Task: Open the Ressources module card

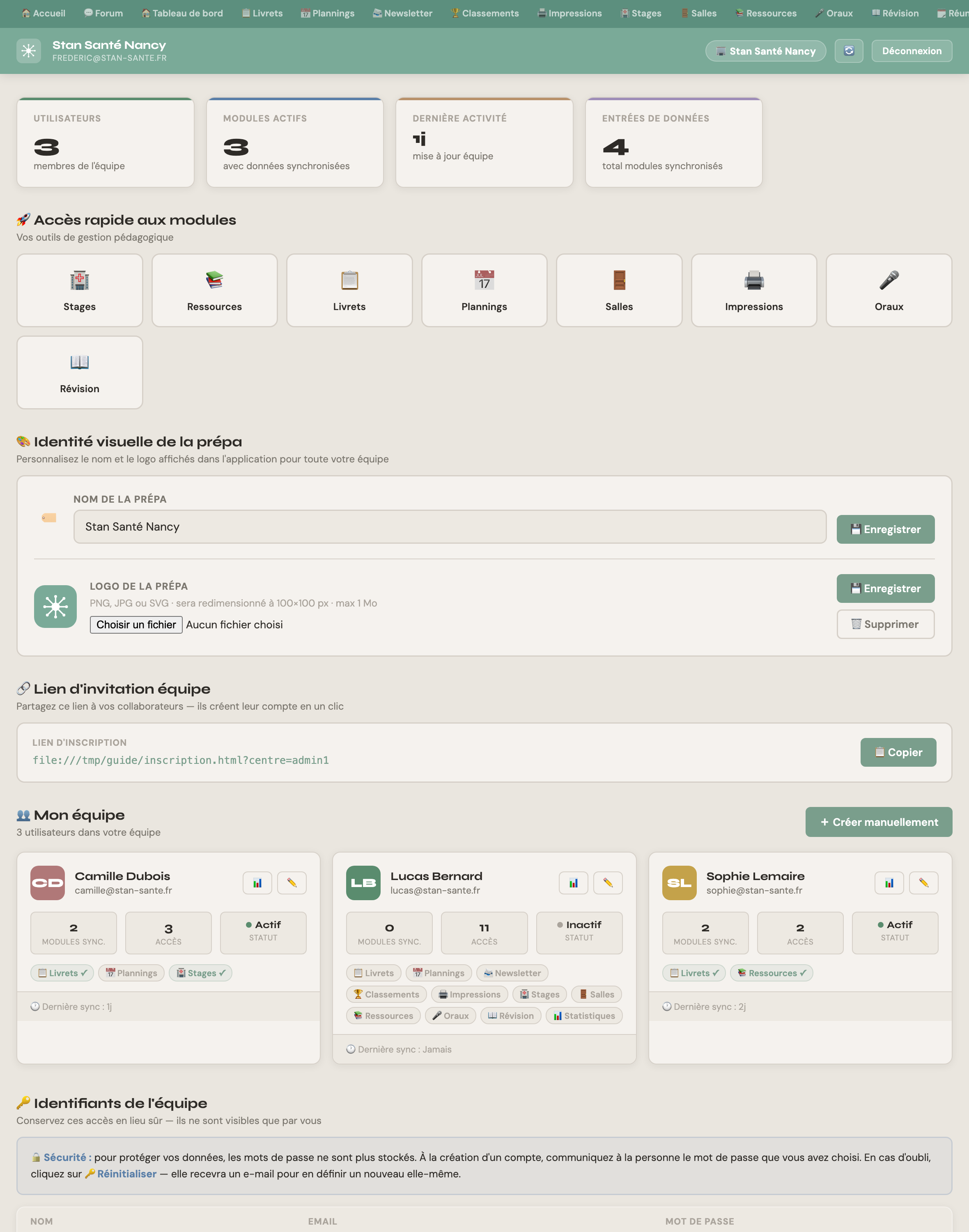Action: (x=214, y=291)
